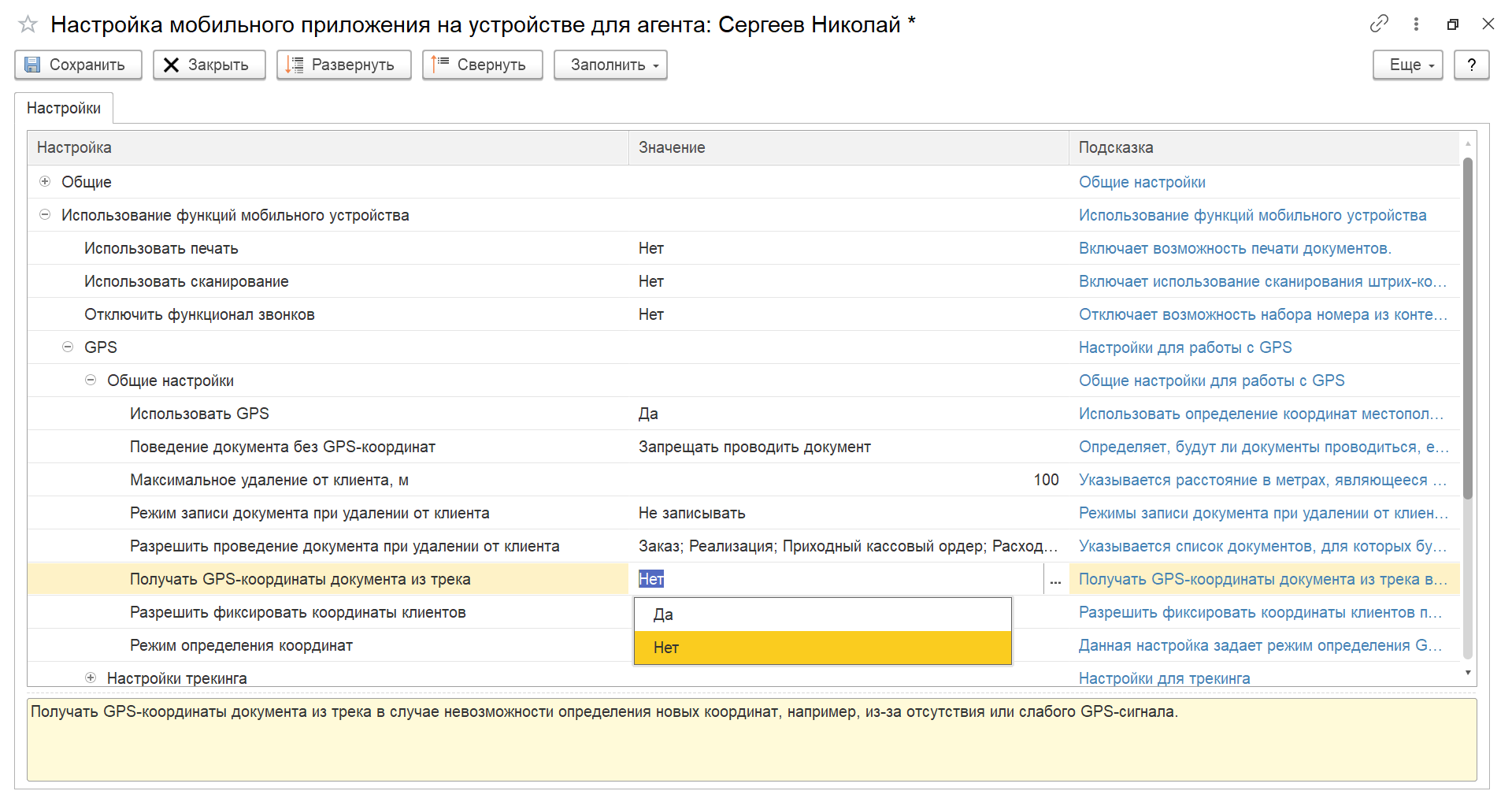Choose Нет in the value dropdown list

click(x=822, y=648)
